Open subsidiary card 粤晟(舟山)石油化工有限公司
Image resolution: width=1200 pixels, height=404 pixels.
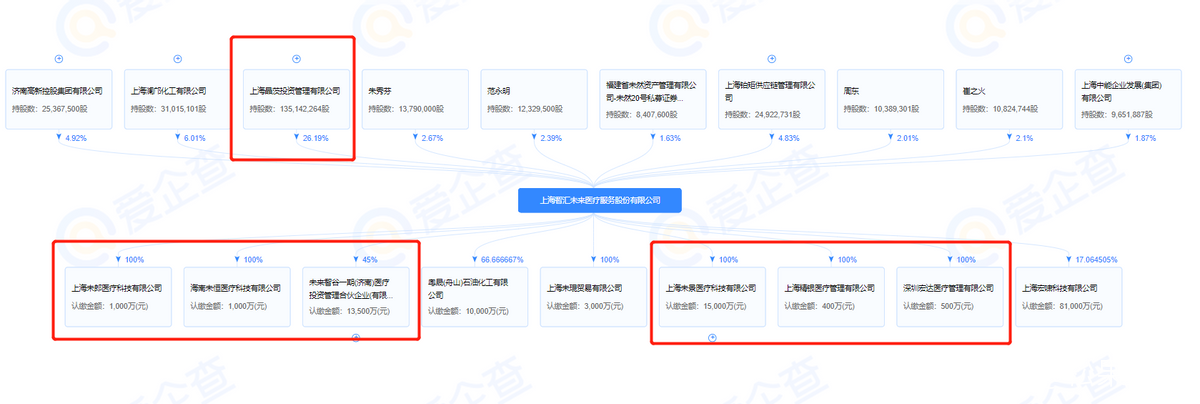475,297
